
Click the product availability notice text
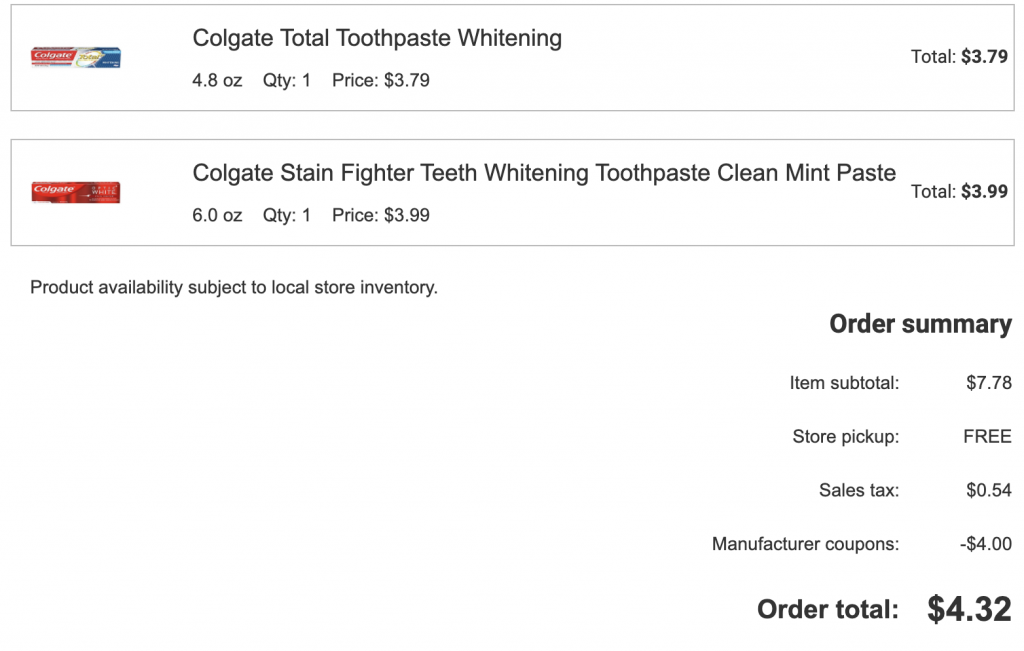[x=234, y=288]
